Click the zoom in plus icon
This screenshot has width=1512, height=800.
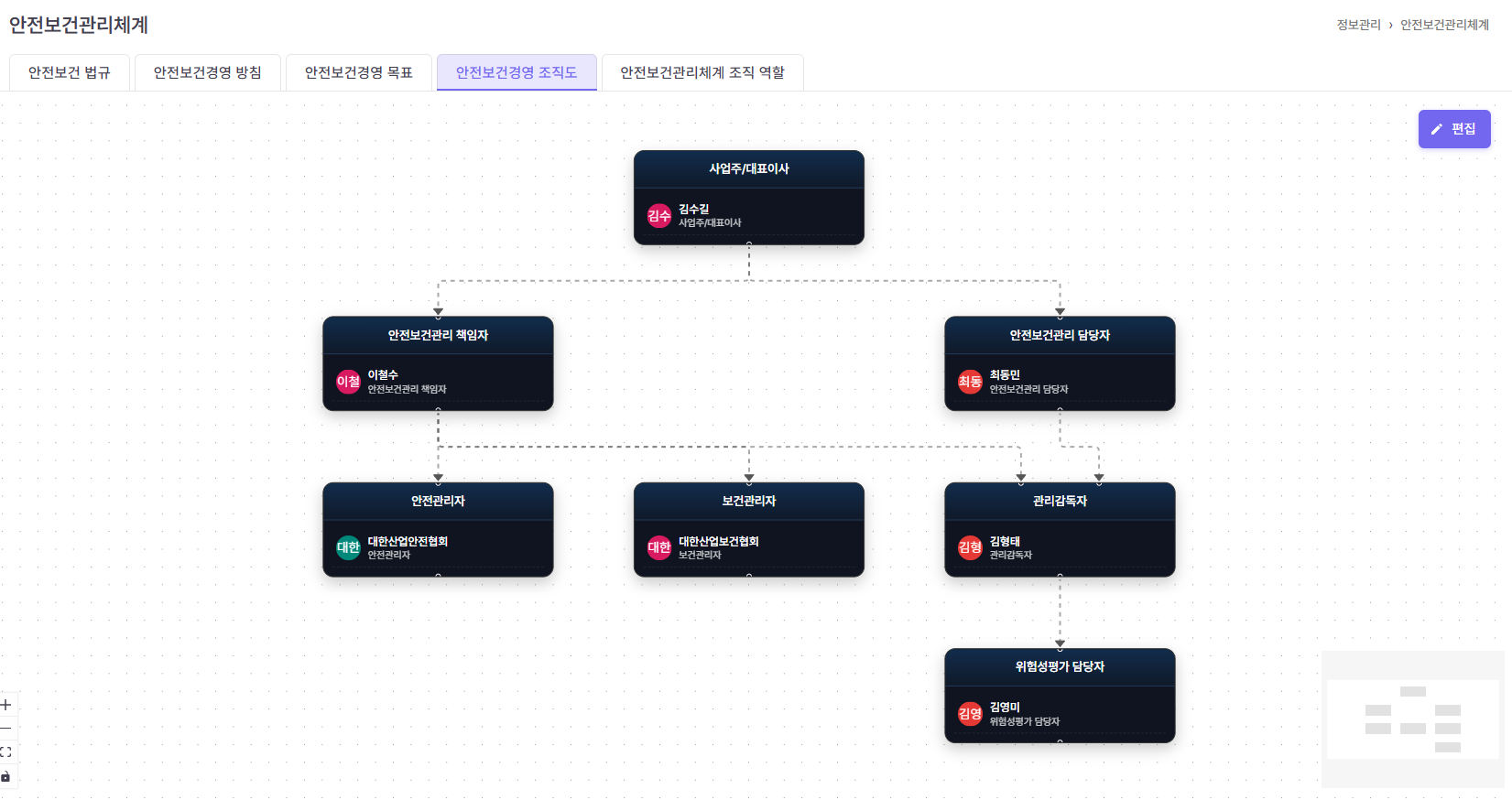6,705
